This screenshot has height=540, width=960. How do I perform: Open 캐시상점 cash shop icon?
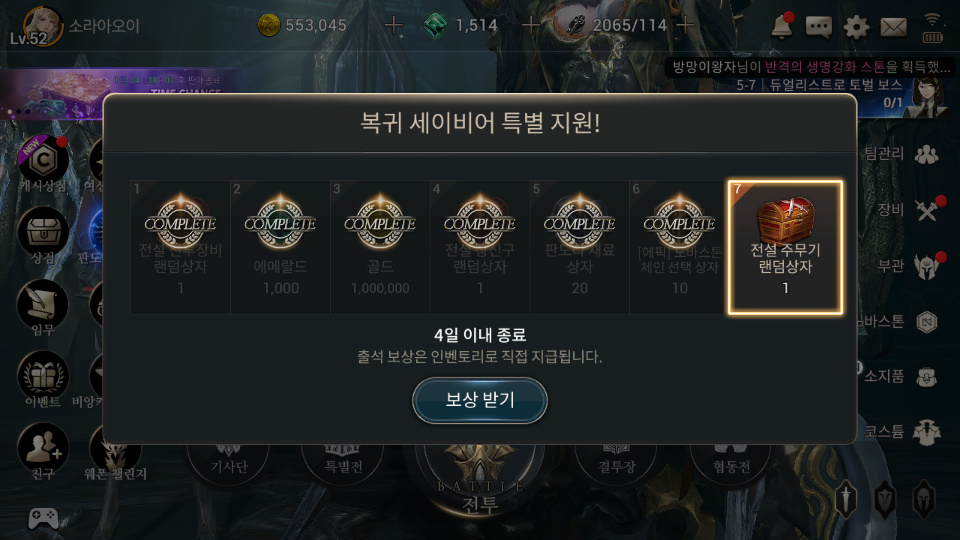(x=43, y=164)
